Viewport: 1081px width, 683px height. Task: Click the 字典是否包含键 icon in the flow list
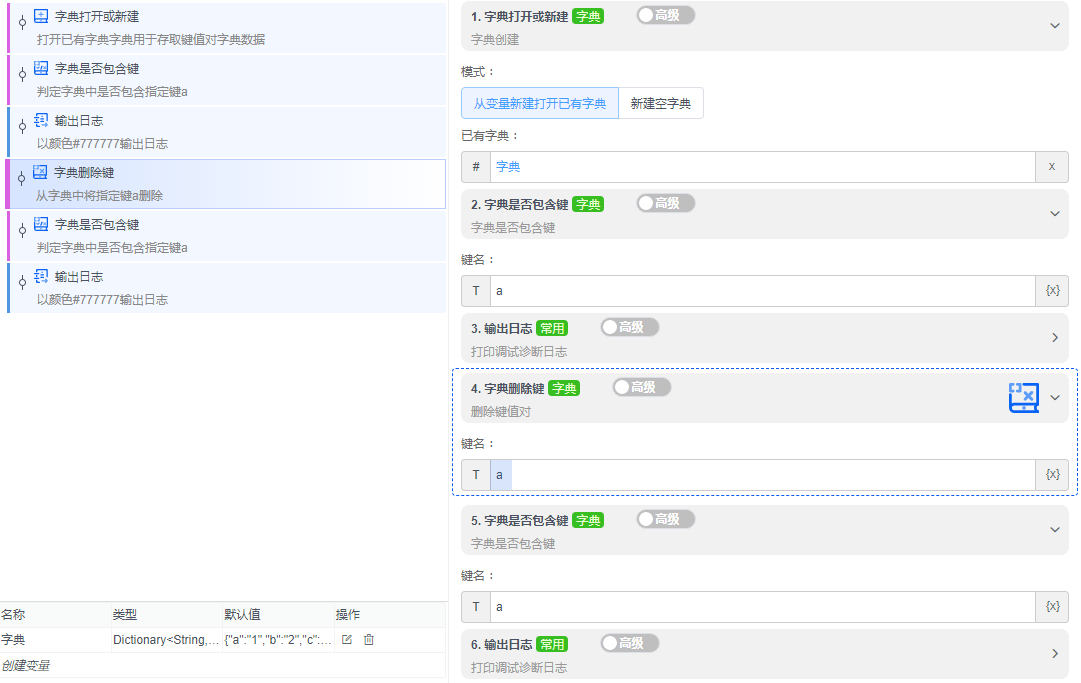tap(40, 68)
